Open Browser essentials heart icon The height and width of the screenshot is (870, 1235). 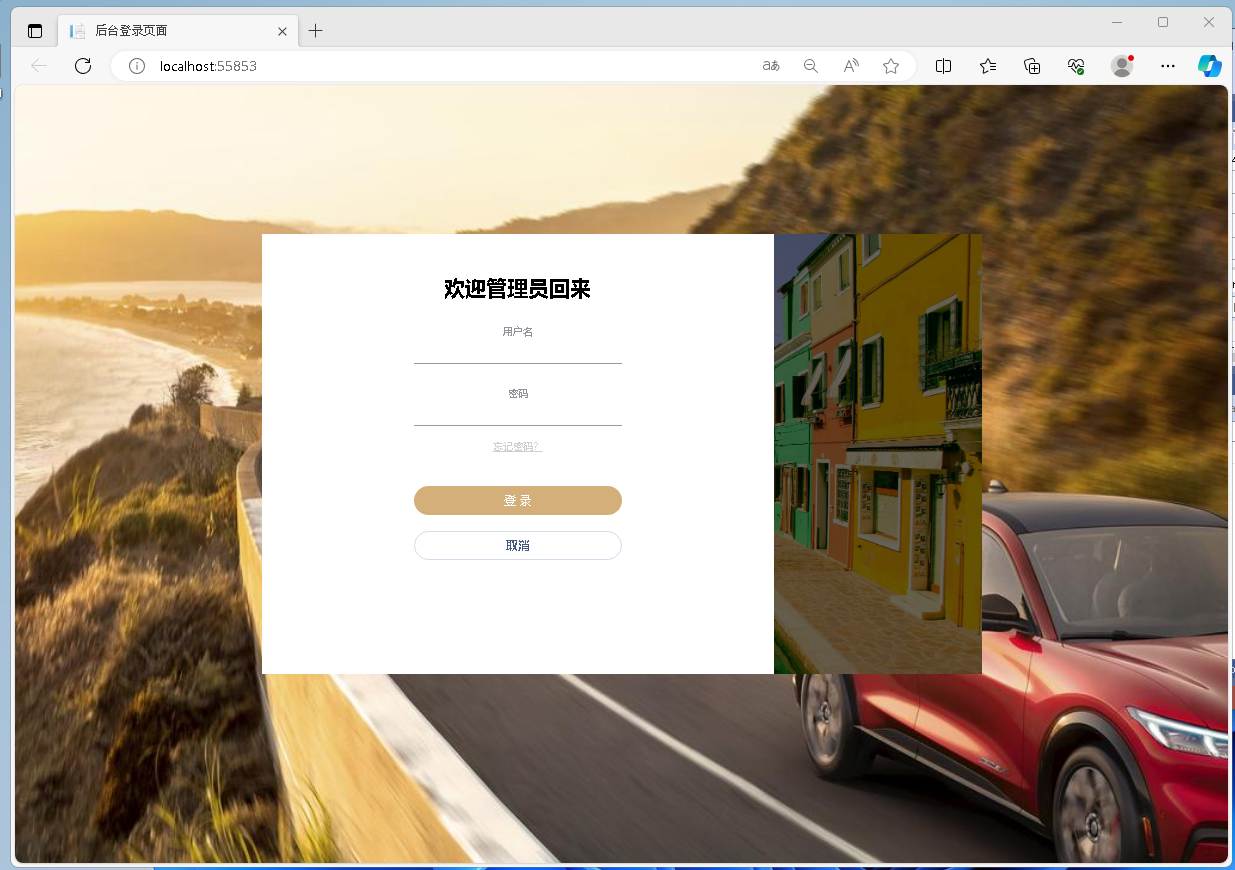[x=1076, y=66]
